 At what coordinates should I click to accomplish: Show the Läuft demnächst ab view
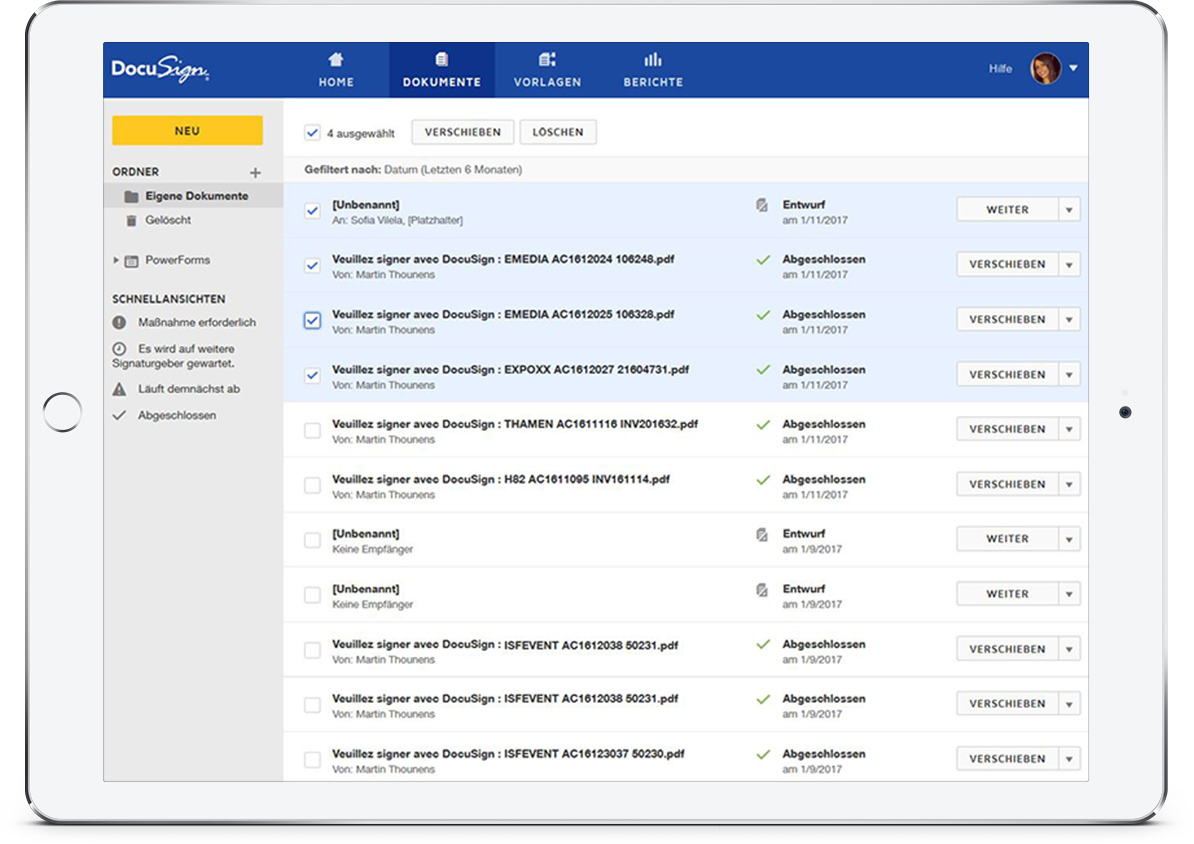tap(188, 389)
